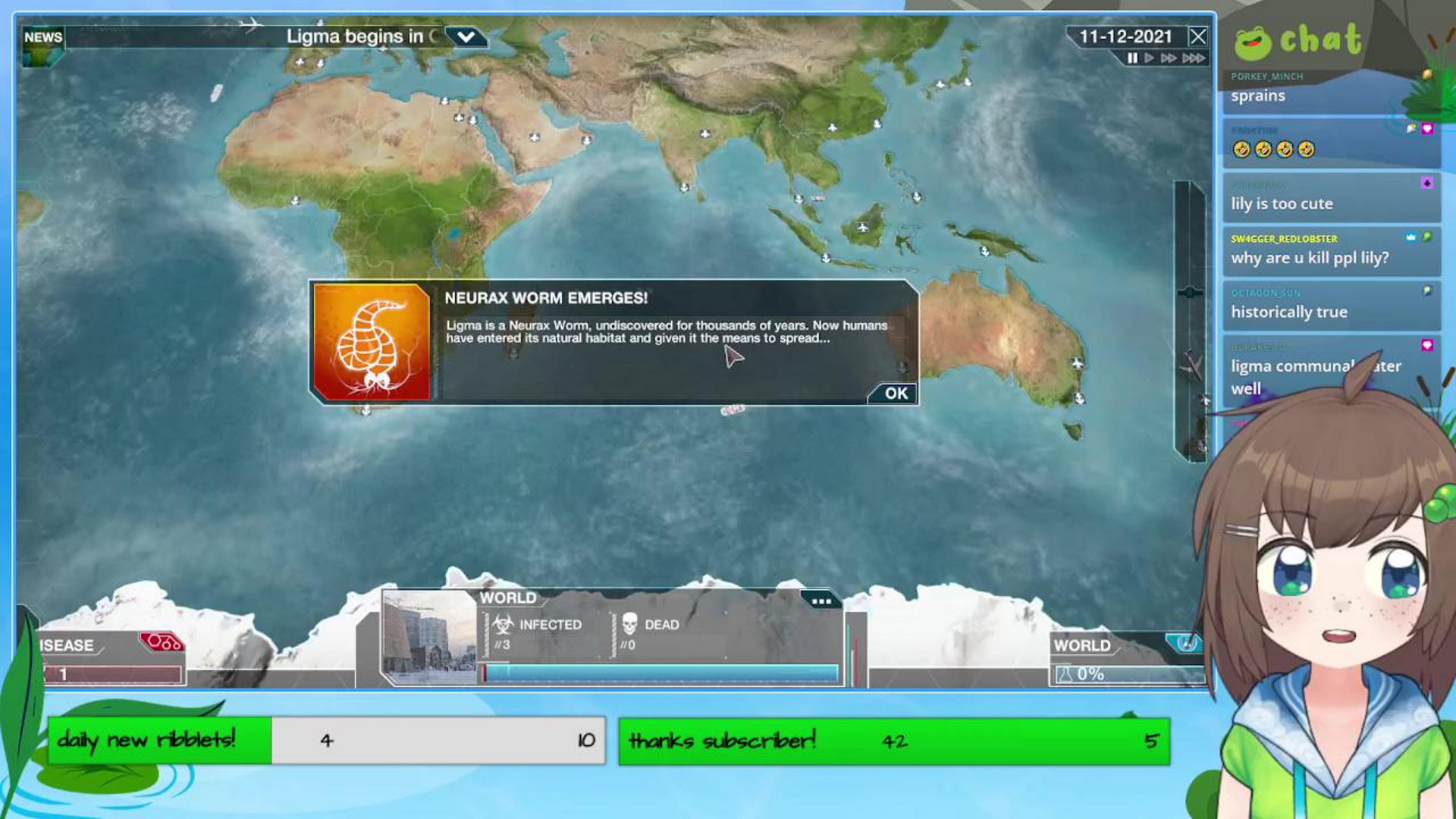Open the World cure status panel
The width and height of the screenshot is (1456, 819).
click(1082, 645)
